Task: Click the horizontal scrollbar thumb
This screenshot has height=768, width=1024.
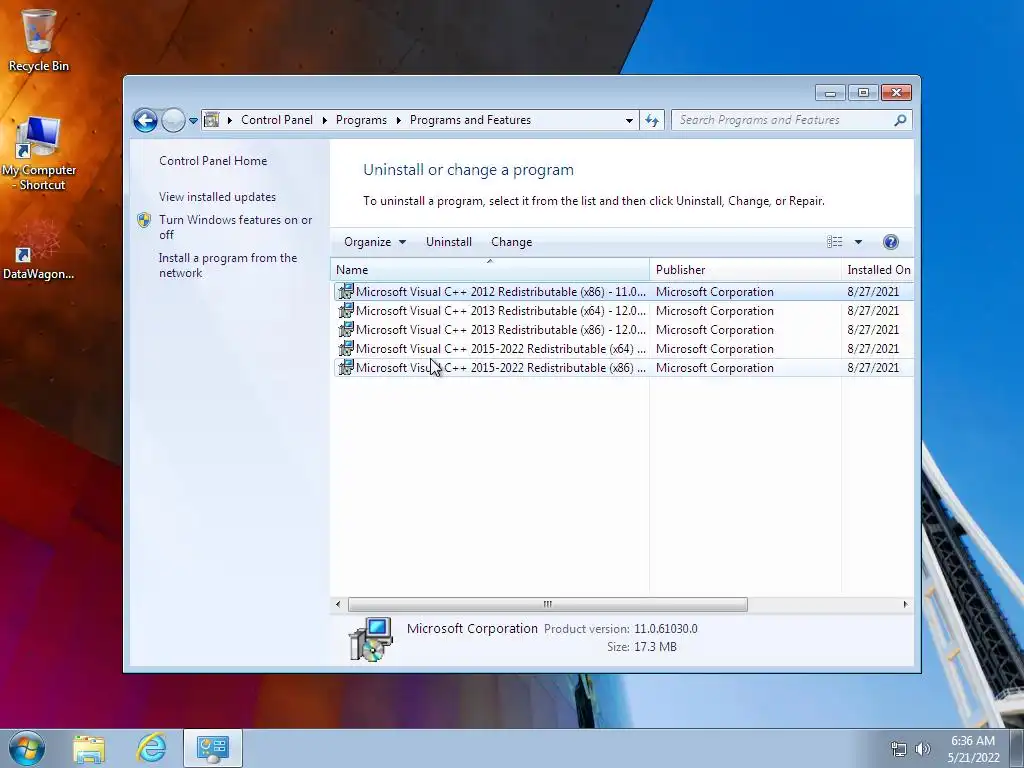Action: [547, 604]
